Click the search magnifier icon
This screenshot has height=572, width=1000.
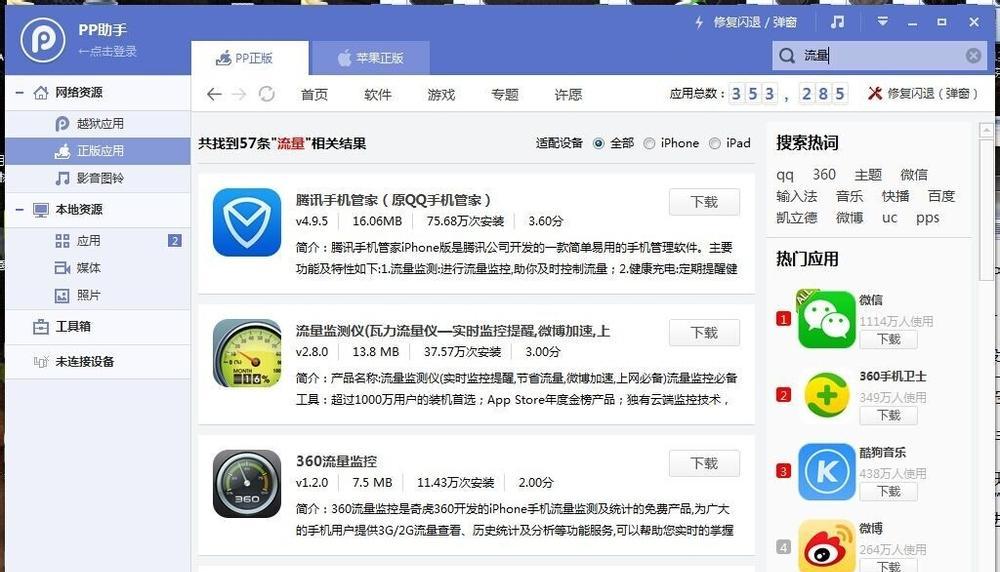click(x=787, y=56)
